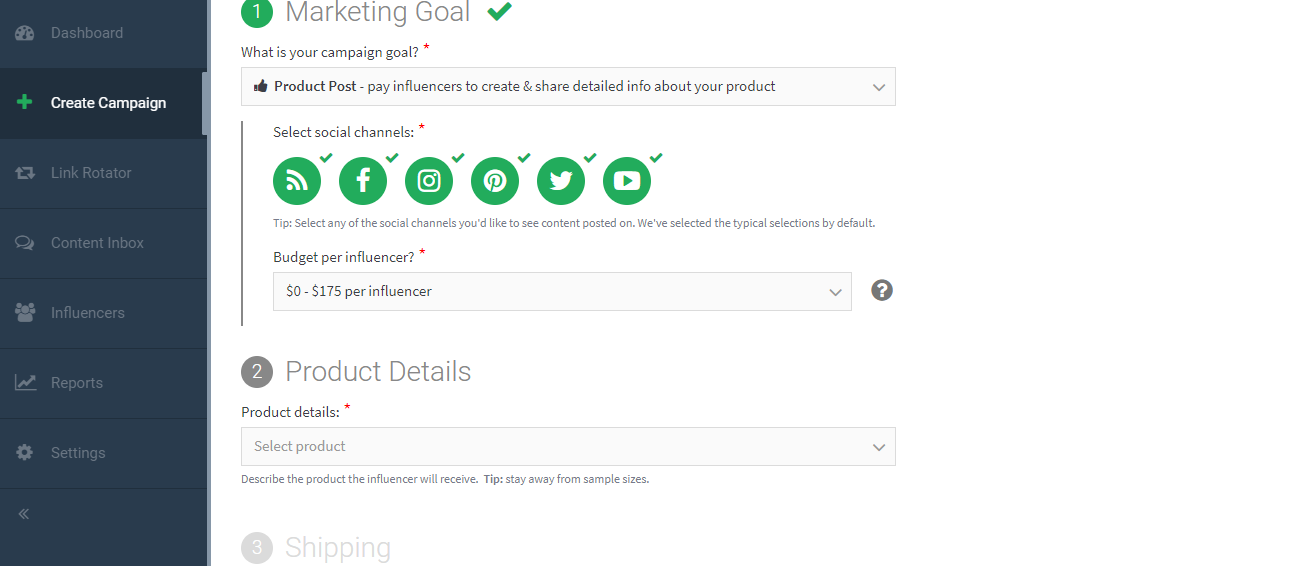Disable the Pinterest social channel

click(x=495, y=181)
